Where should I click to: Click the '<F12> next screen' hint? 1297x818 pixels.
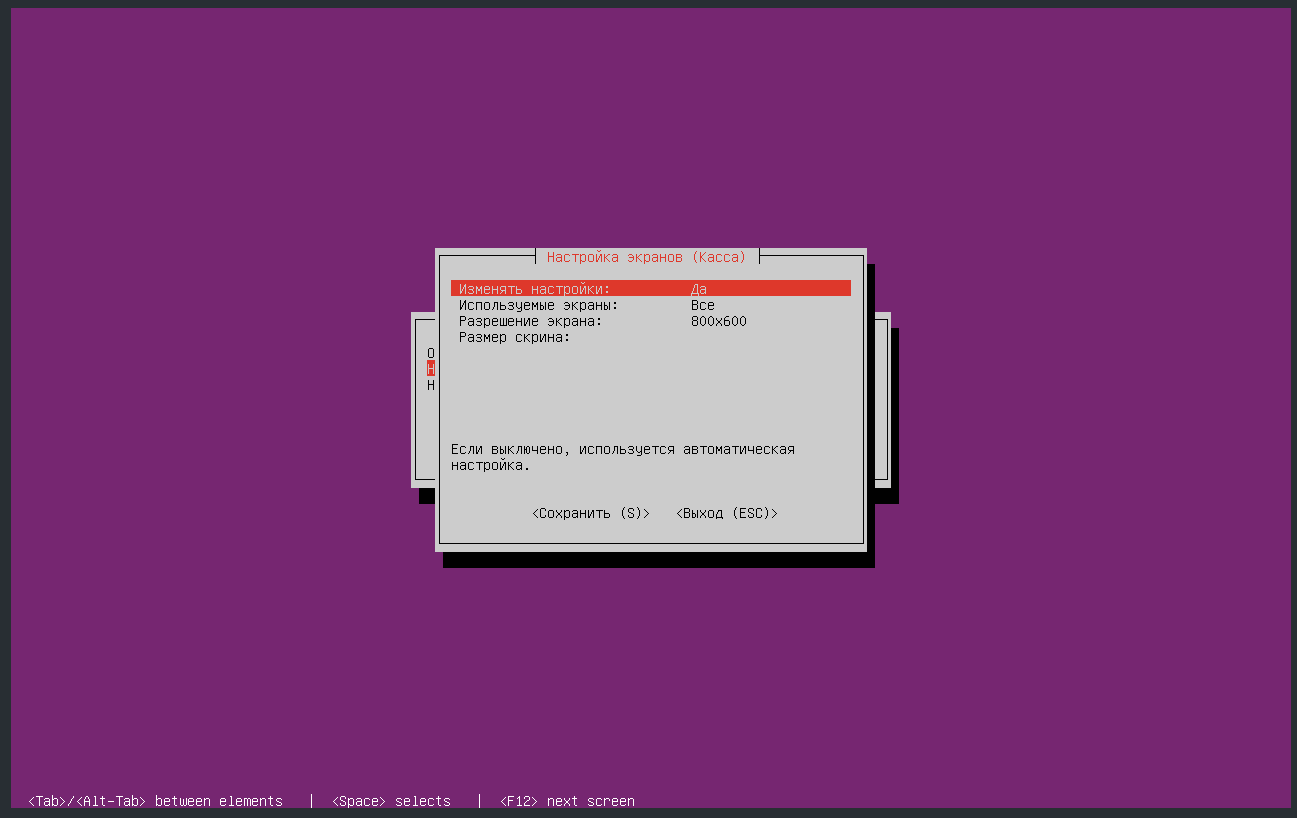point(567,801)
